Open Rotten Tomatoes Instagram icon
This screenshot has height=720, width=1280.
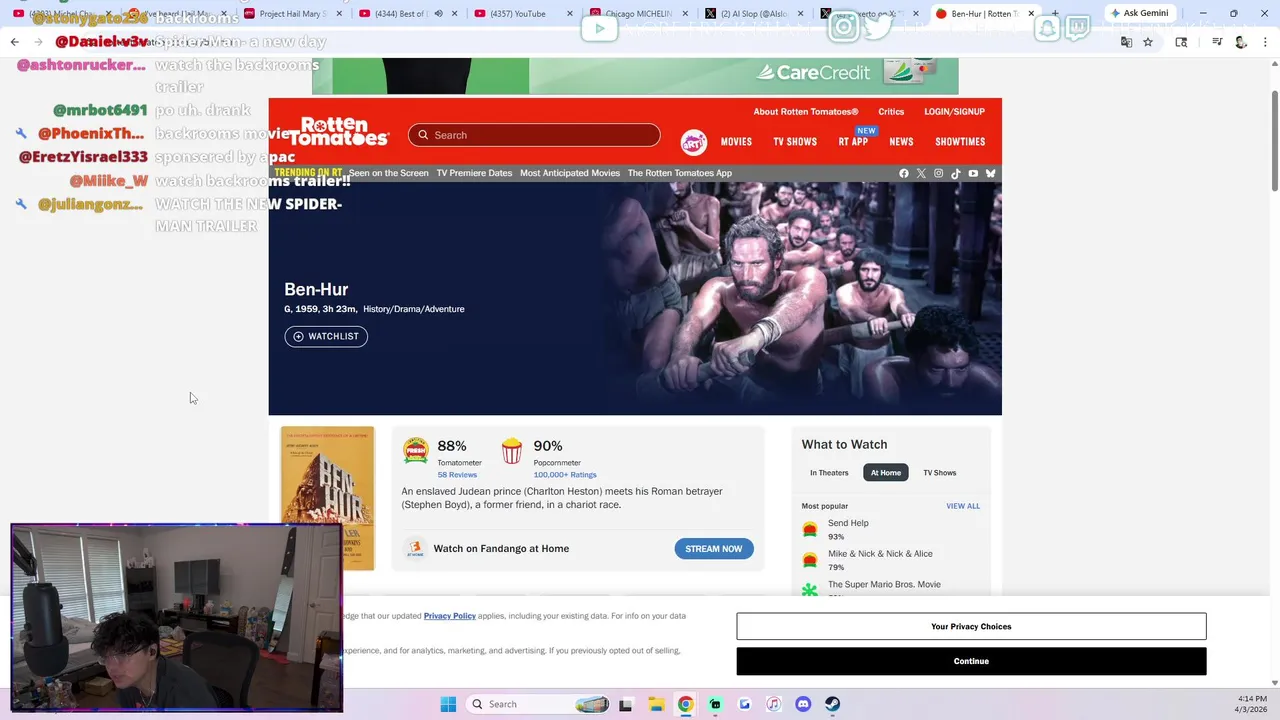point(938,173)
